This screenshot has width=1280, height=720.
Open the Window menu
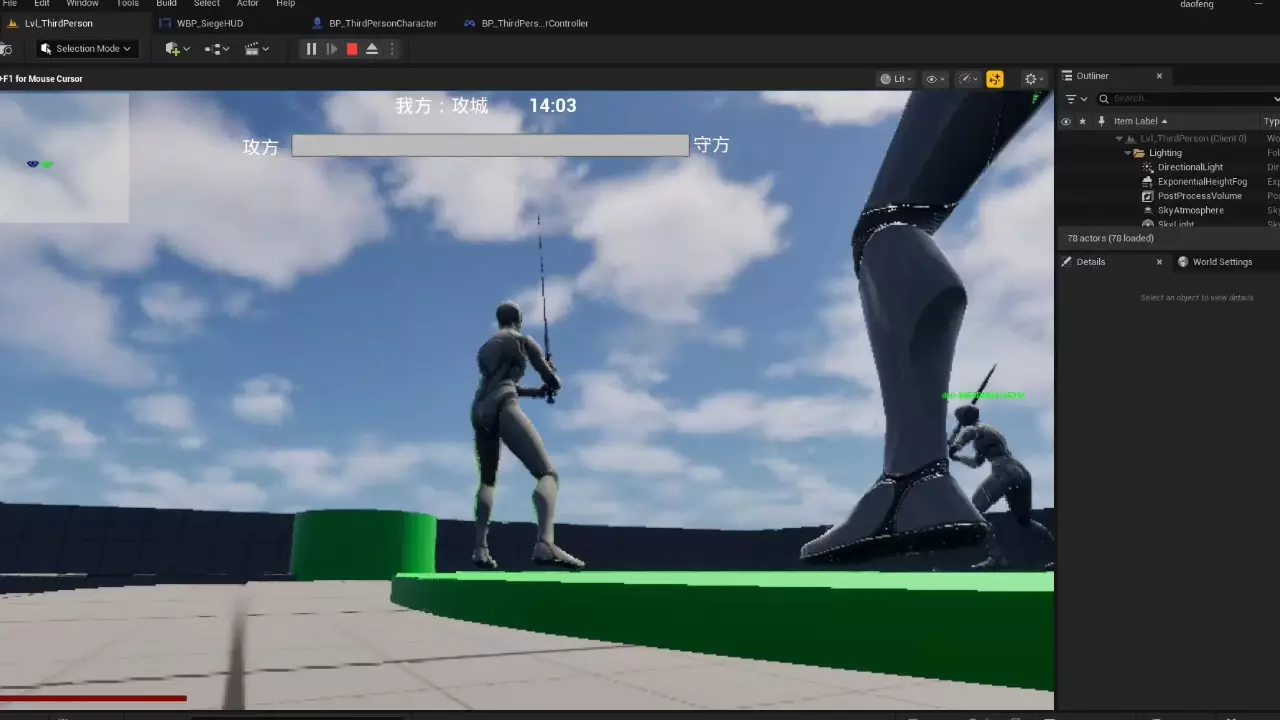(x=82, y=4)
